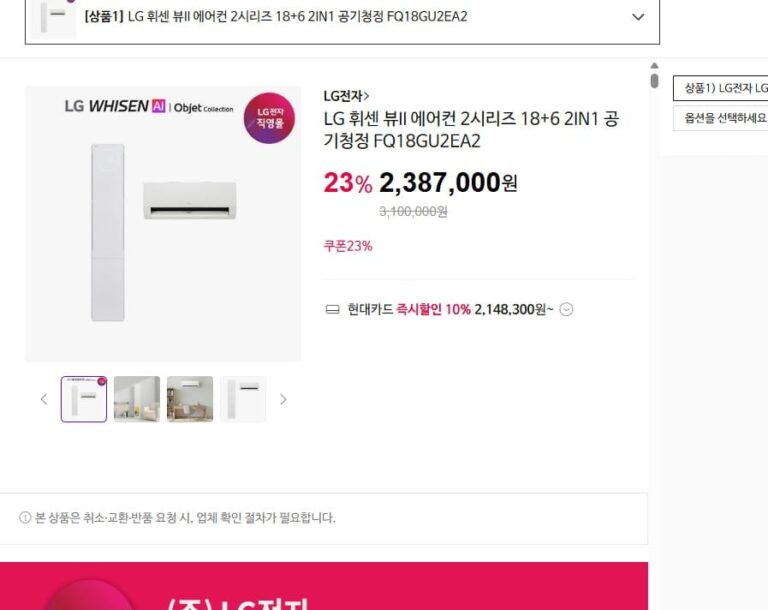
Task: Expand the 현대카드 즉시할인 details circle arrow
Action: [566, 310]
